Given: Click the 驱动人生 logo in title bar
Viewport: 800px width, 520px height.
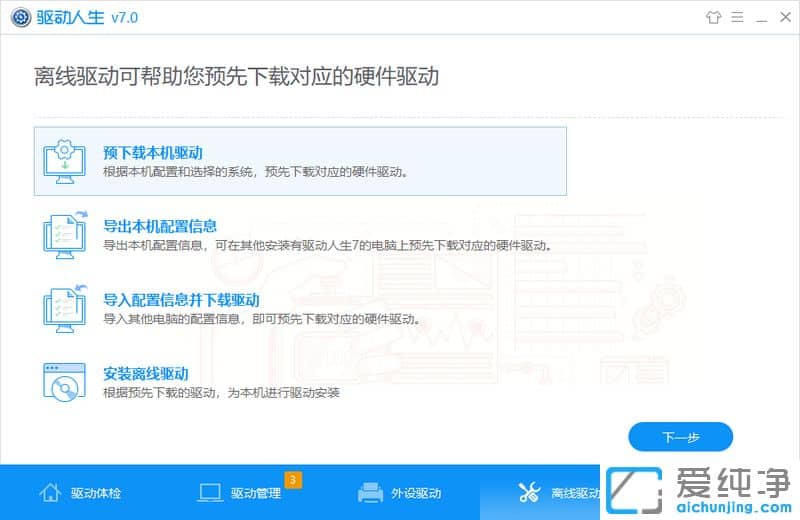Looking at the screenshot, I should point(17,16).
